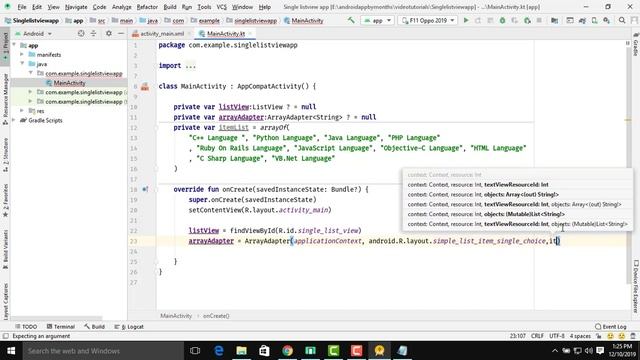Open the Build menu
Screen dimensions: 640x360
coord(170,7)
